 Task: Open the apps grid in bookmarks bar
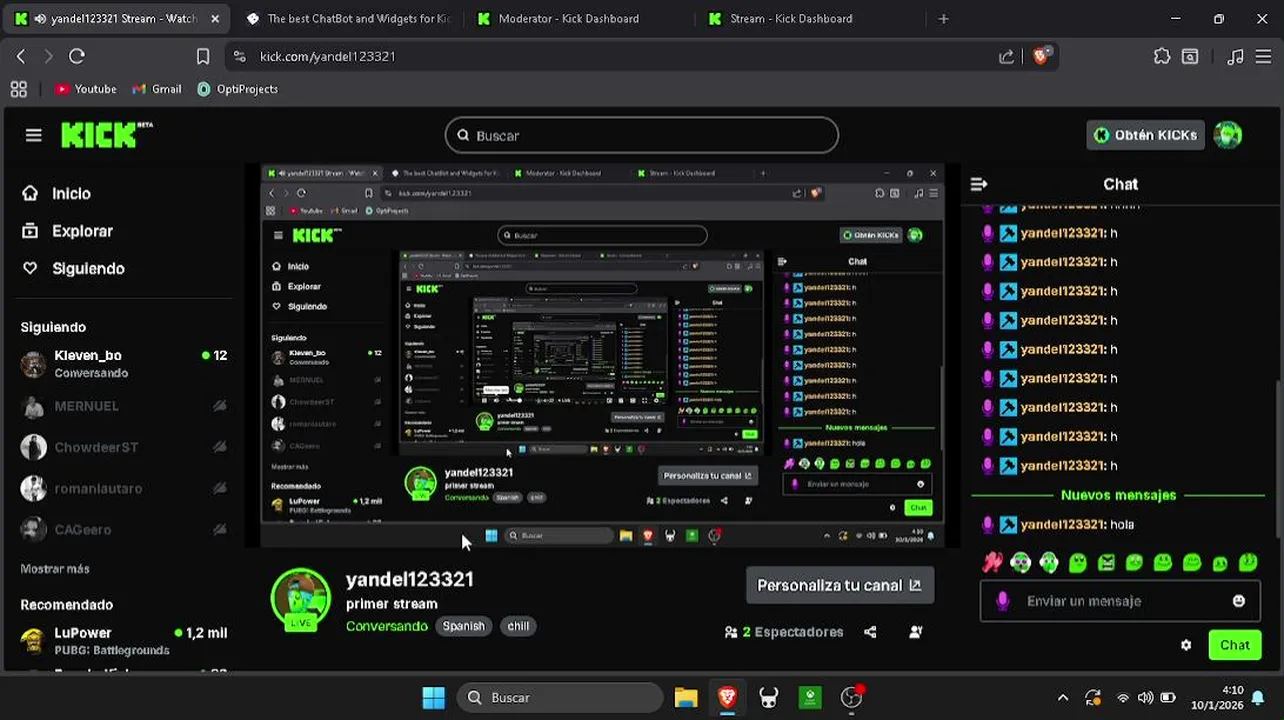click(18, 89)
